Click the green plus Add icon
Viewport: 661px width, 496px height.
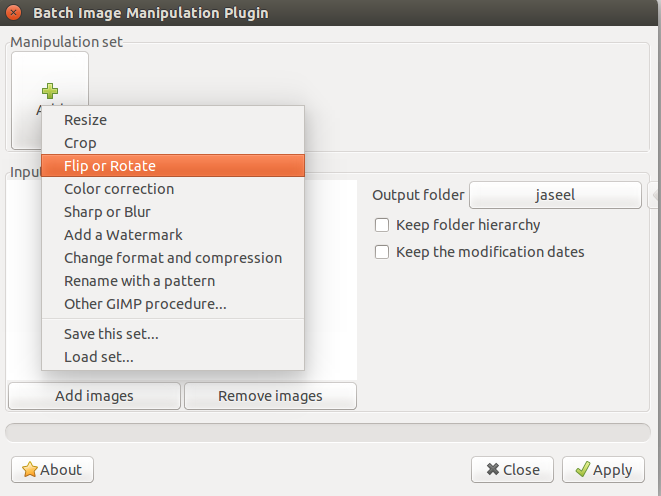pyautogui.click(x=50, y=91)
